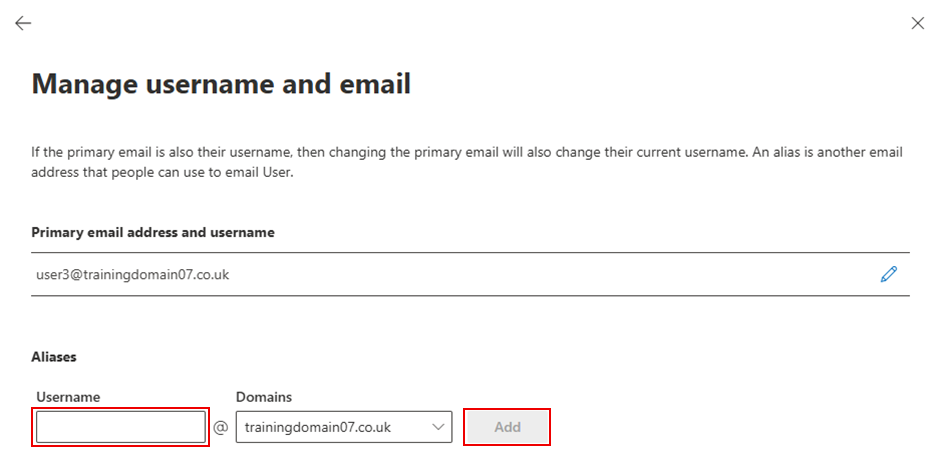The height and width of the screenshot is (454, 940).
Task: Click the selected trainingdomain07.co.uk value in the dropdown
Action: click(x=318, y=427)
